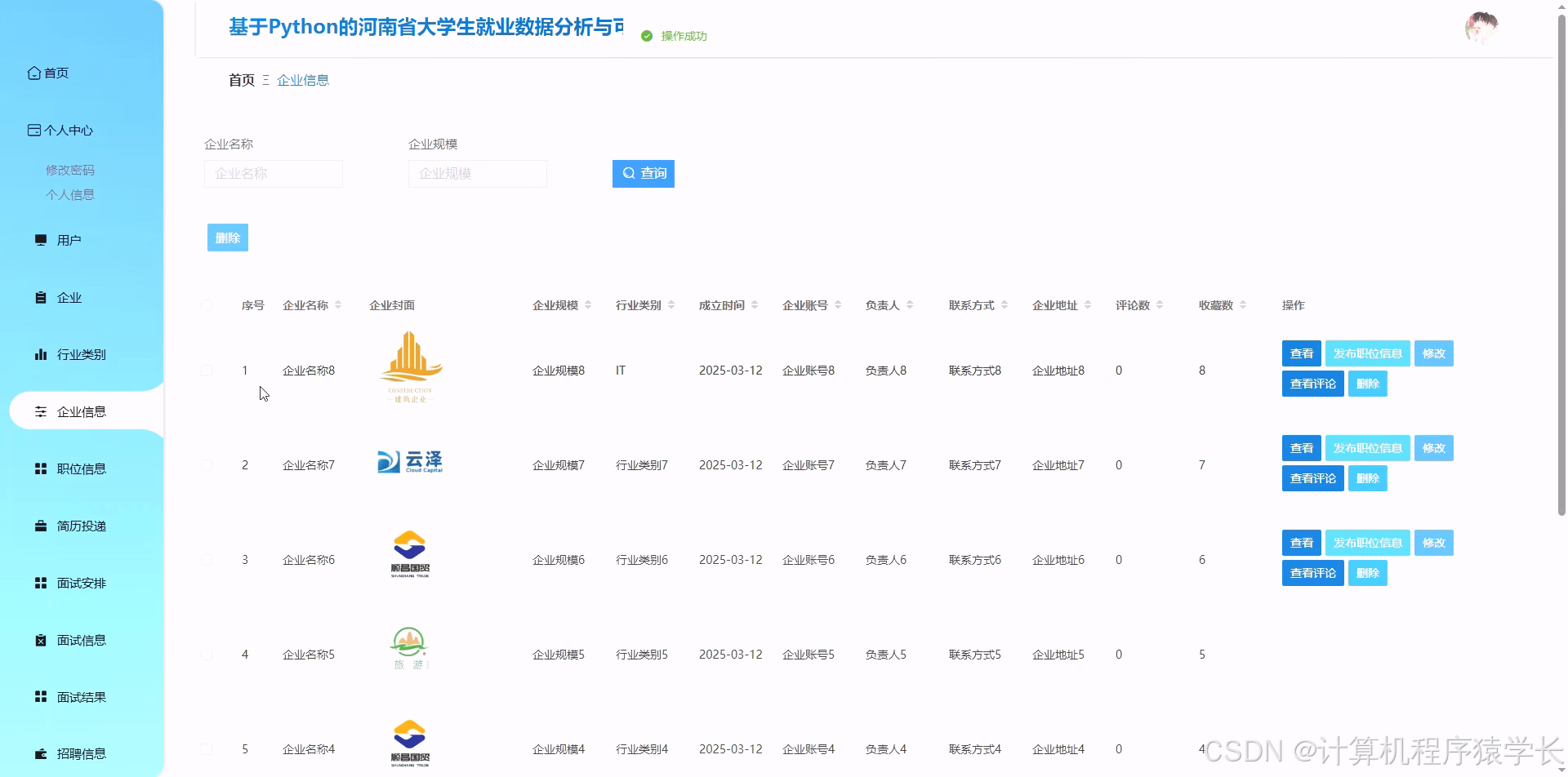Check the row checkbox for 企业名称6
This screenshot has width=1568, height=777.
[207, 559]
